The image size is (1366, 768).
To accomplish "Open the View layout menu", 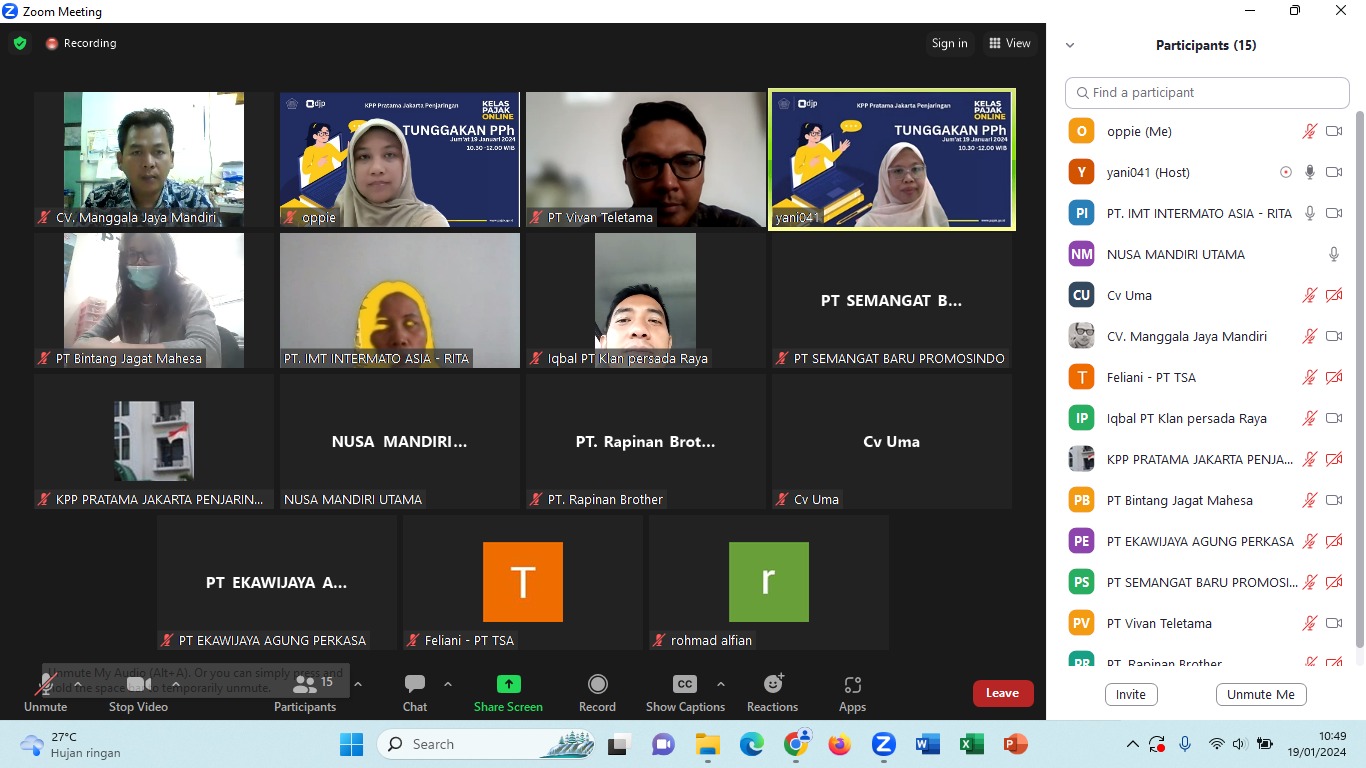I will 1009,43.
